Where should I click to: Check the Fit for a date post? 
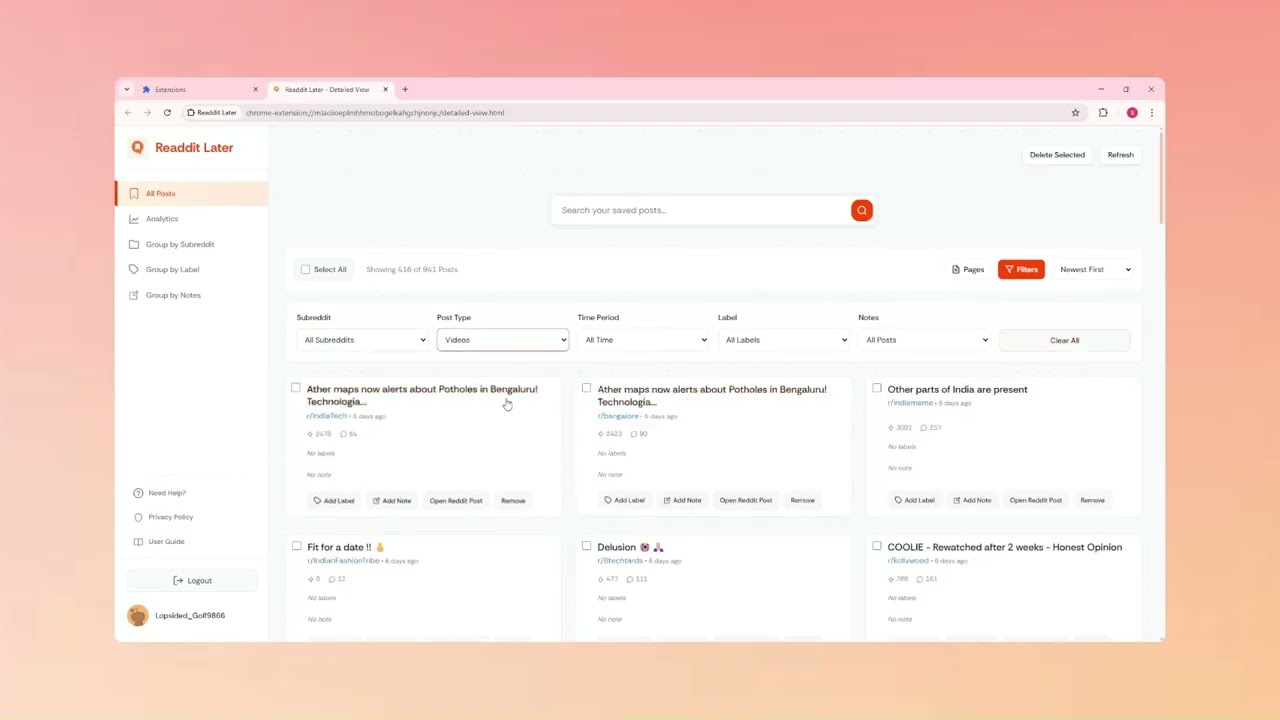point(296,546)
